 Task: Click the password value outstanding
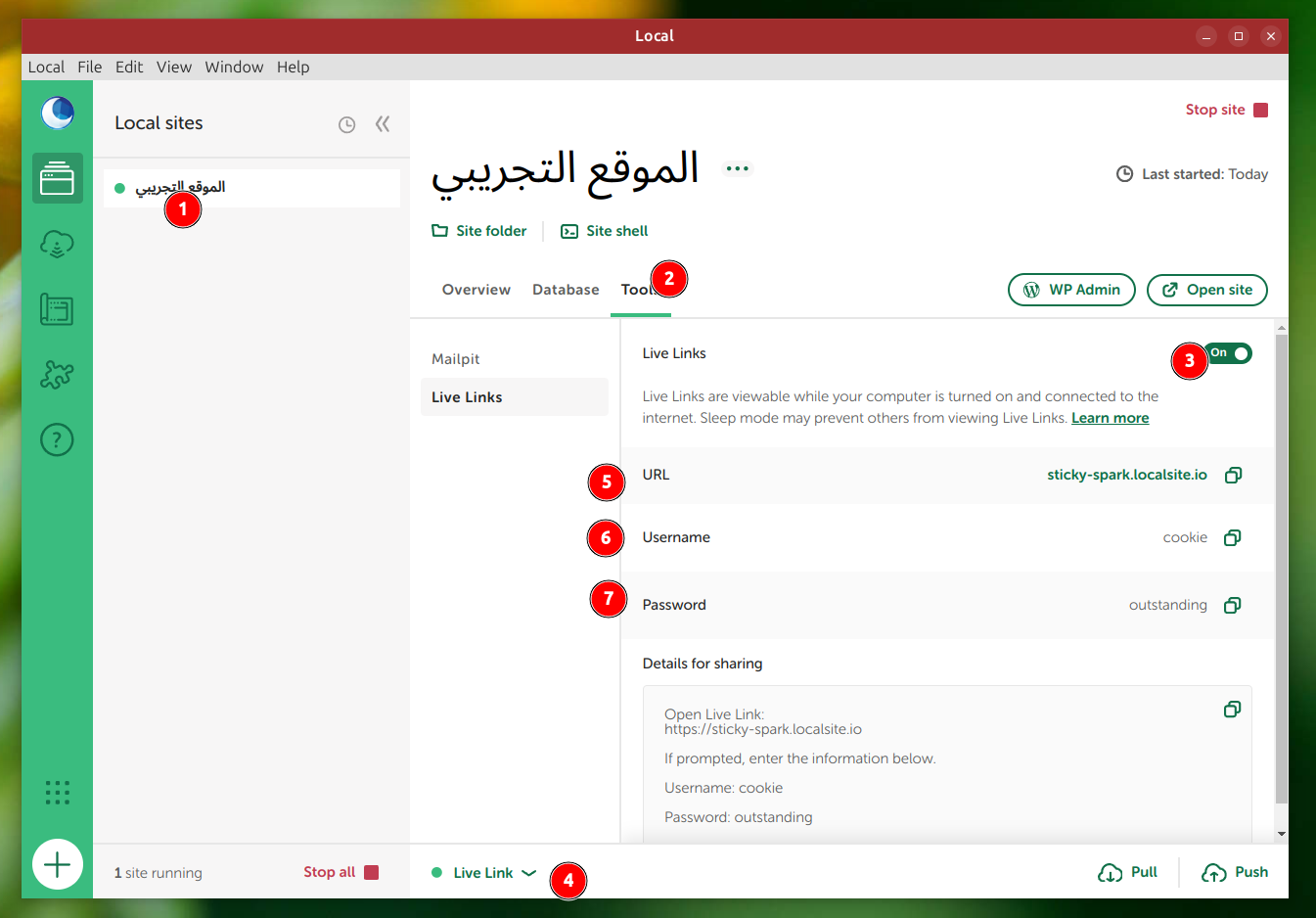click(1168, 605)
